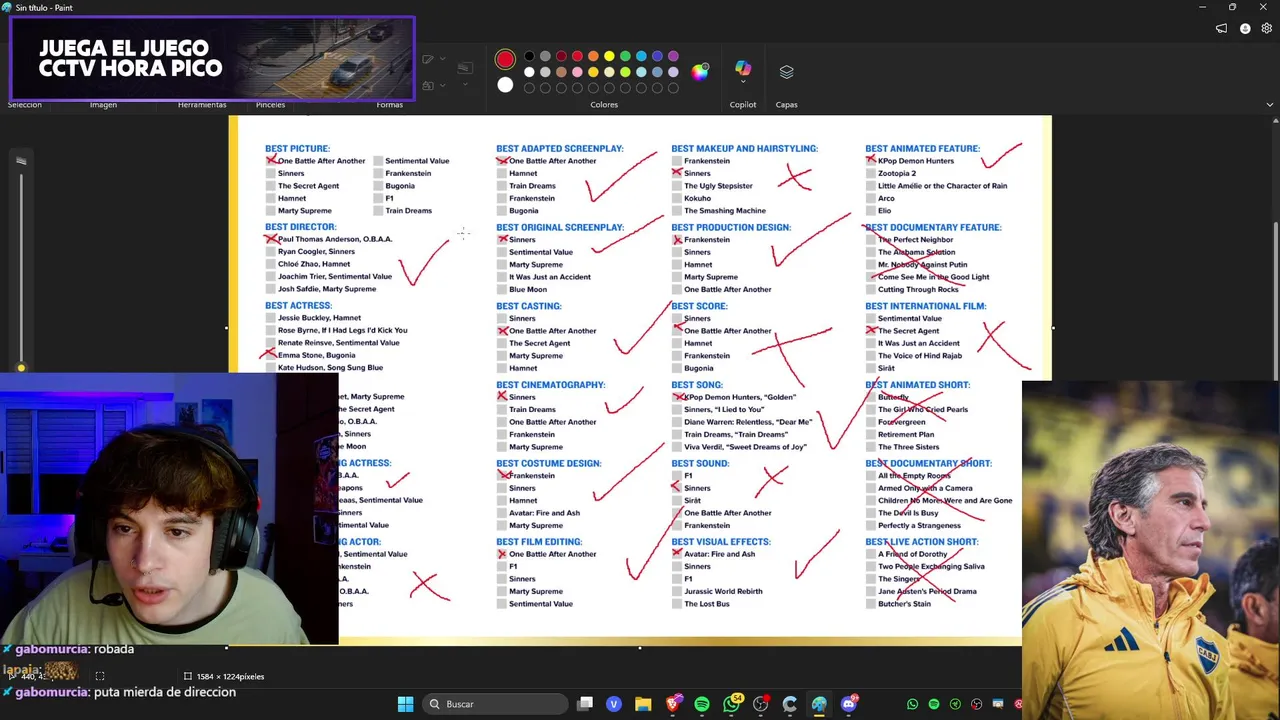Open the account profile icon
This screenshot has width=1280, height=720.
point(1245,29)
